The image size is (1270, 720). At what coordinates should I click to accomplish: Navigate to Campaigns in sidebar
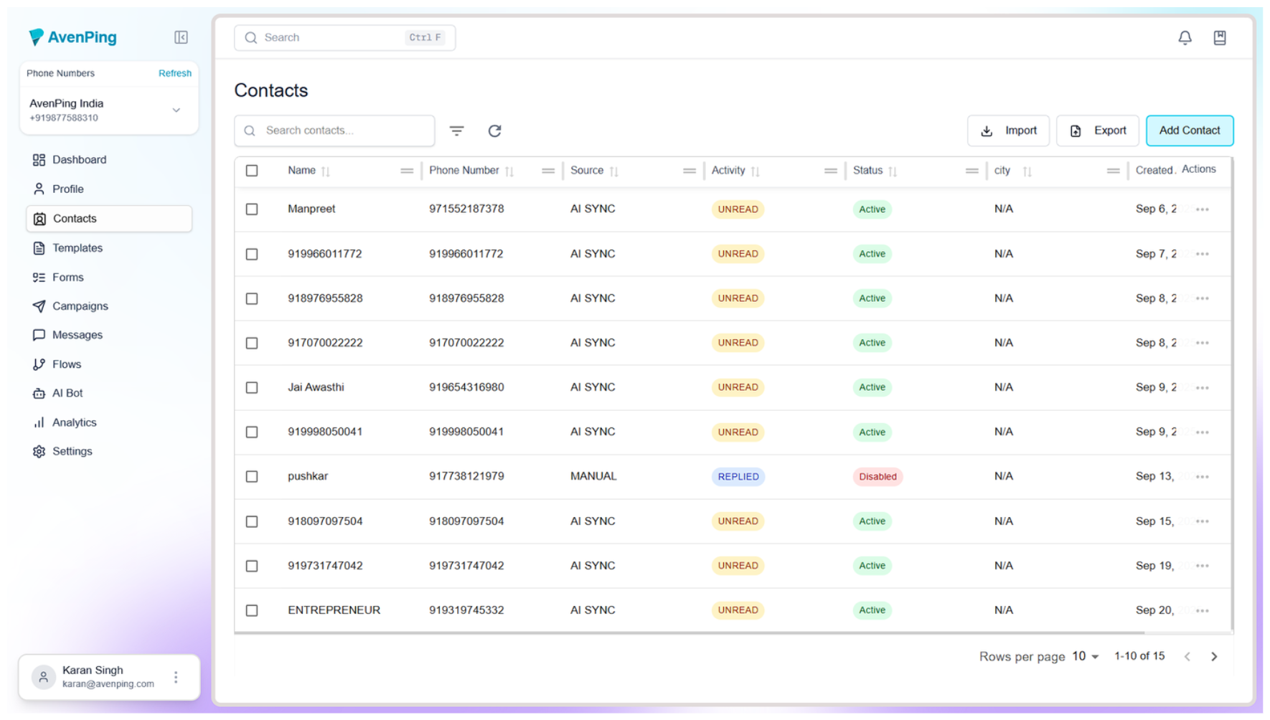click(x=80, y=306)
